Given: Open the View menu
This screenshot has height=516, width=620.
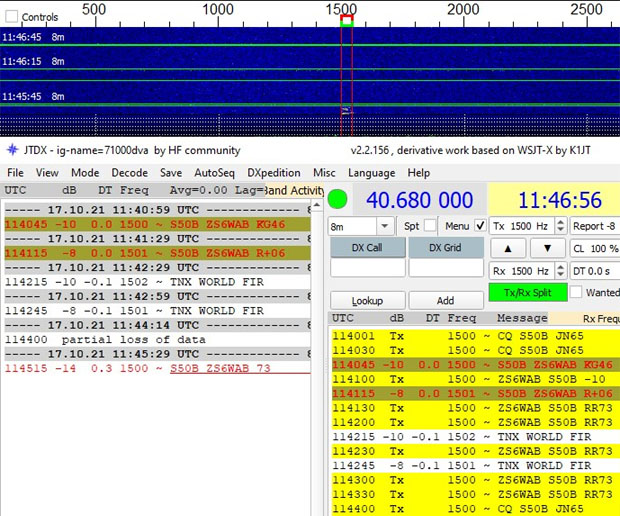Looking at the screenshot, I should click(x=47, y=173).
